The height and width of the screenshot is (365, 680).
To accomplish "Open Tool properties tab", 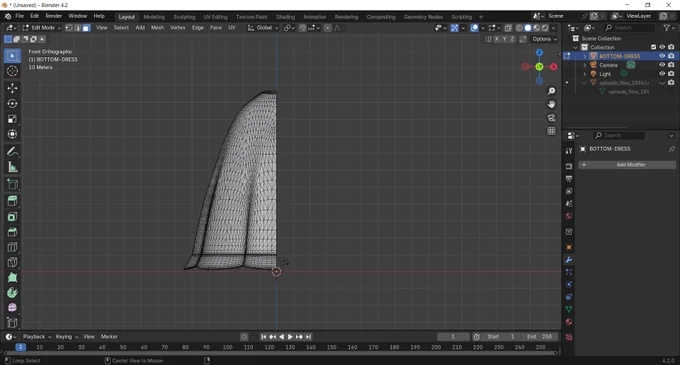I will [569, 151].
